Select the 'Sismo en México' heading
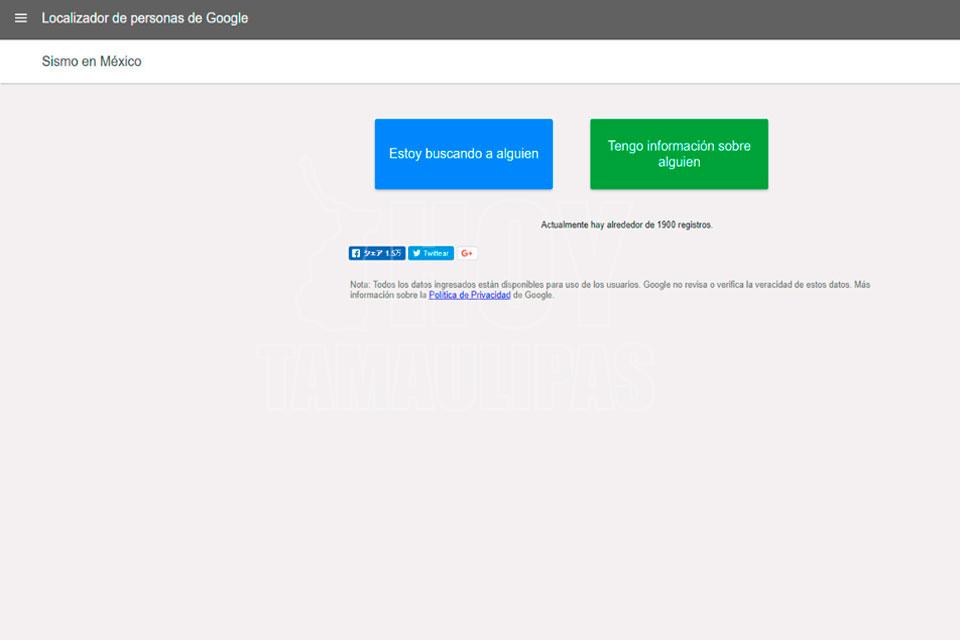Screen dimensions: 960x640 (92, 61)
